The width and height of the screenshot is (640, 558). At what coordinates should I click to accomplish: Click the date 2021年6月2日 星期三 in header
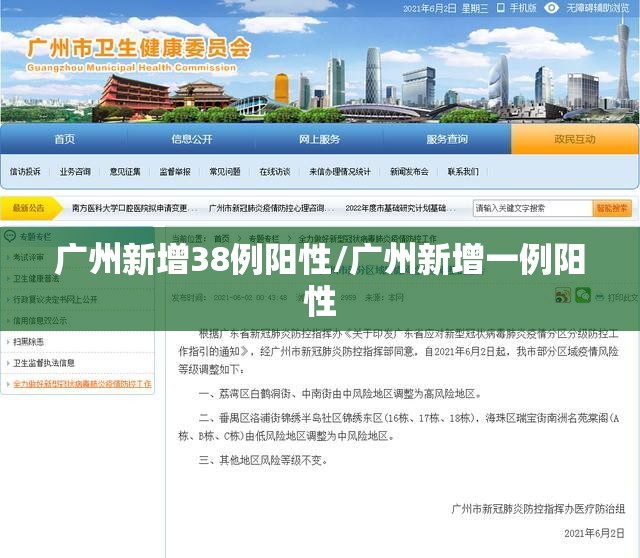445,8
